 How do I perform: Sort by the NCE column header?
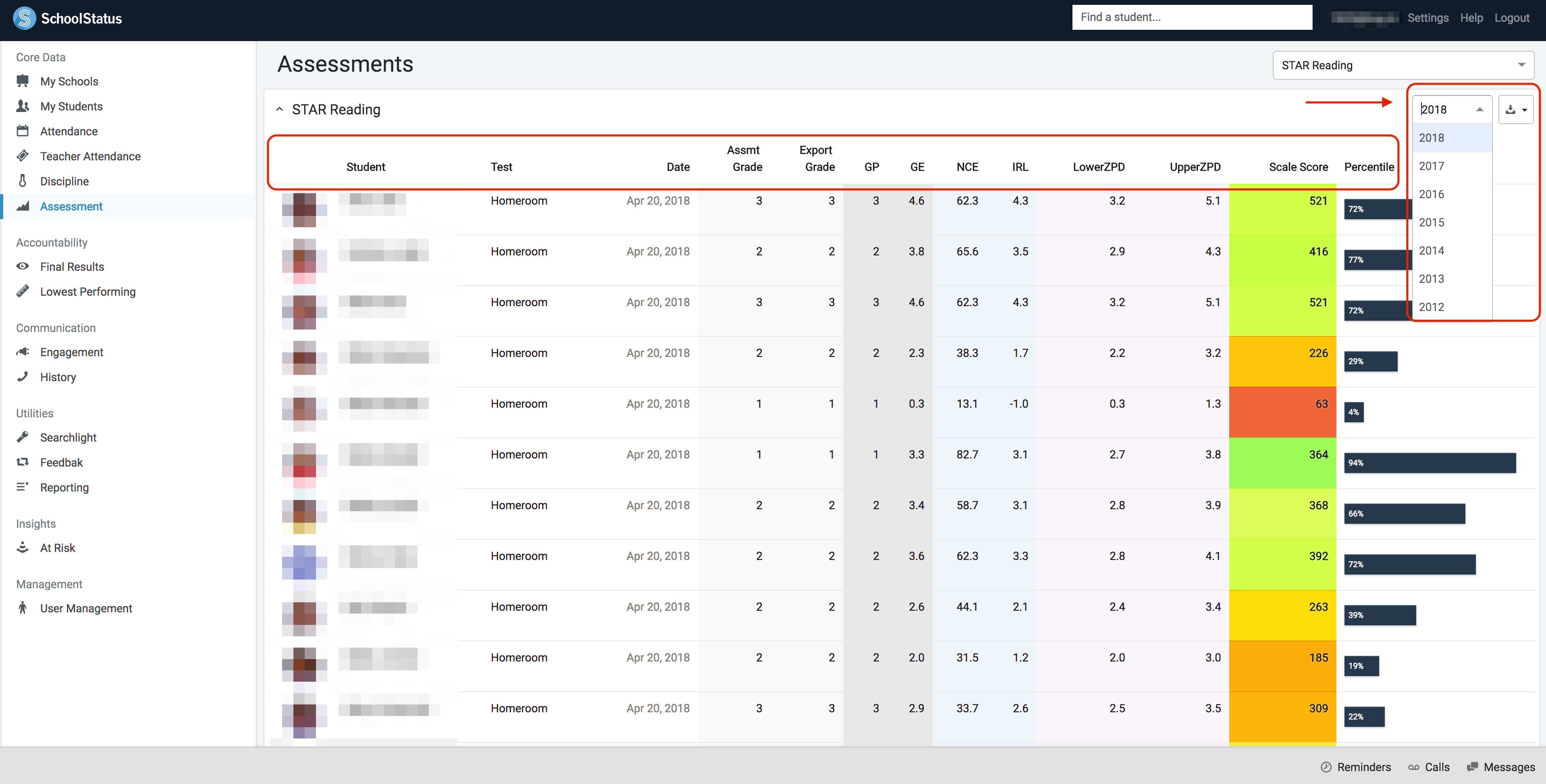coord(967,167)
